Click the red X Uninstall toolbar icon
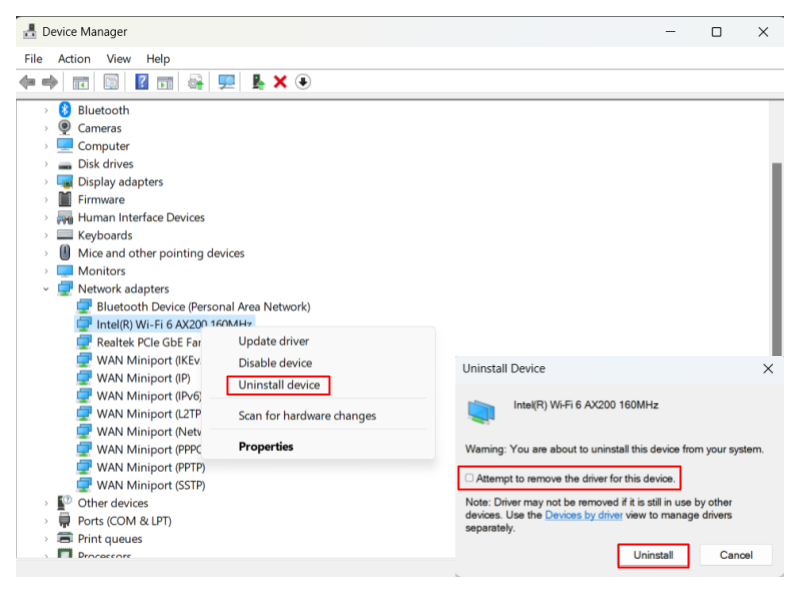800x600 pixels. [x=280, y=82]
